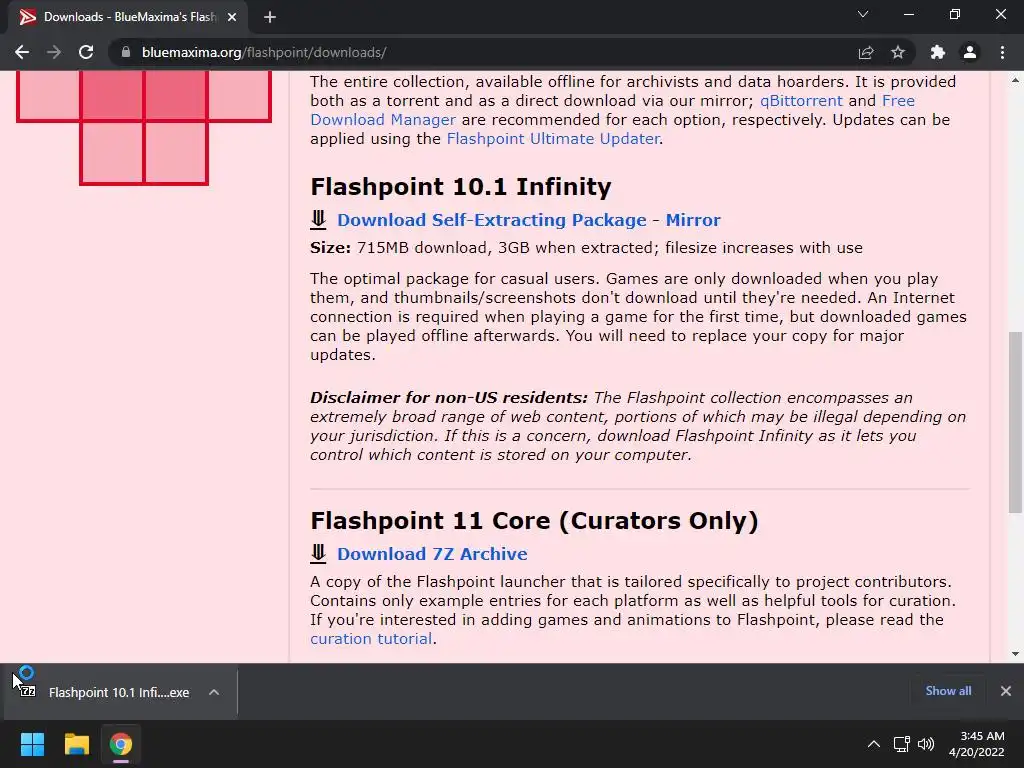Open the tab search dropdown arrow
This screenshot has width=1024, height=768.
[863, 14]
